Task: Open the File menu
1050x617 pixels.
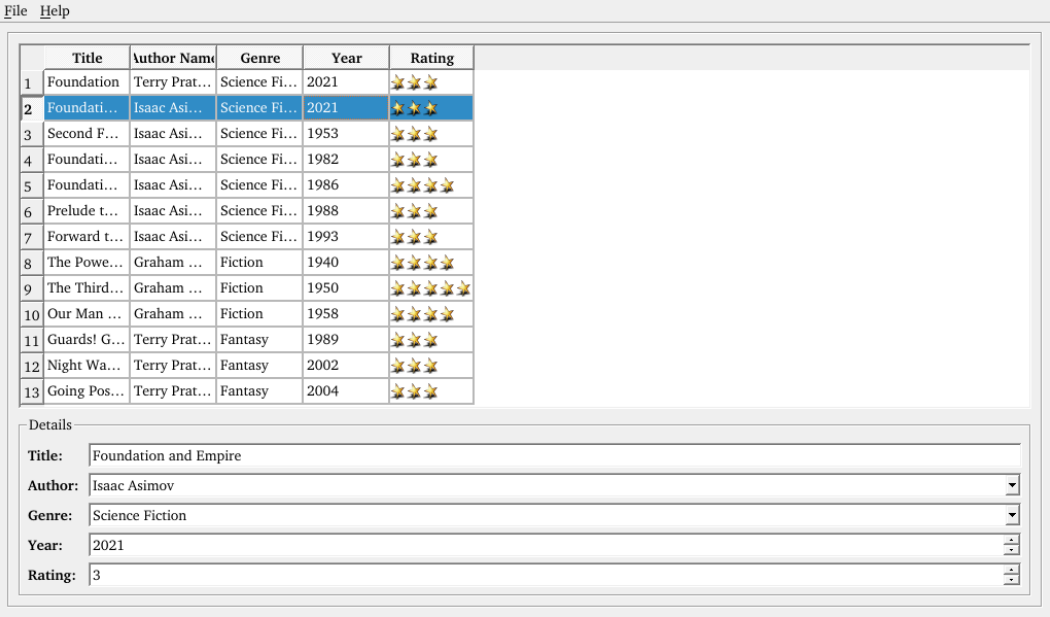Action: pos(15,11)
